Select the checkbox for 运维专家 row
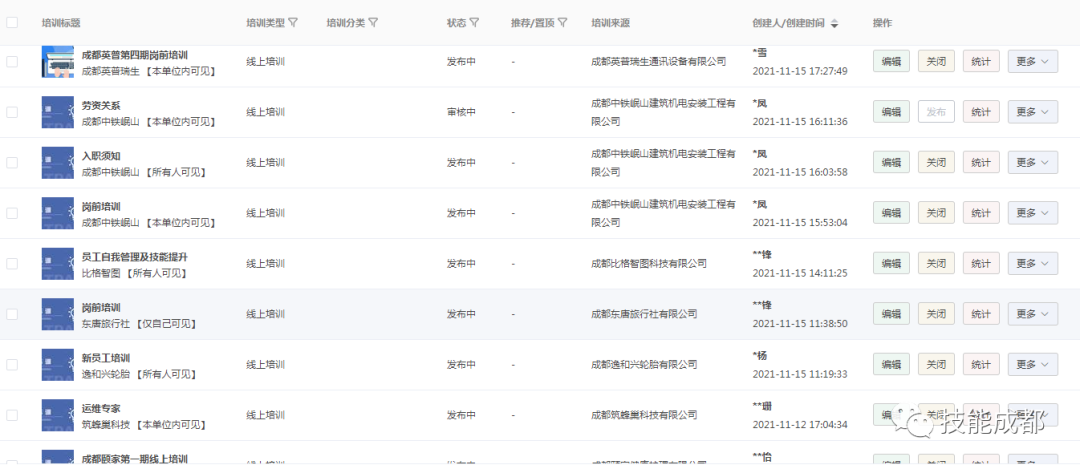Viewport: 1080px width, 469px height. (x=12, y=415)
